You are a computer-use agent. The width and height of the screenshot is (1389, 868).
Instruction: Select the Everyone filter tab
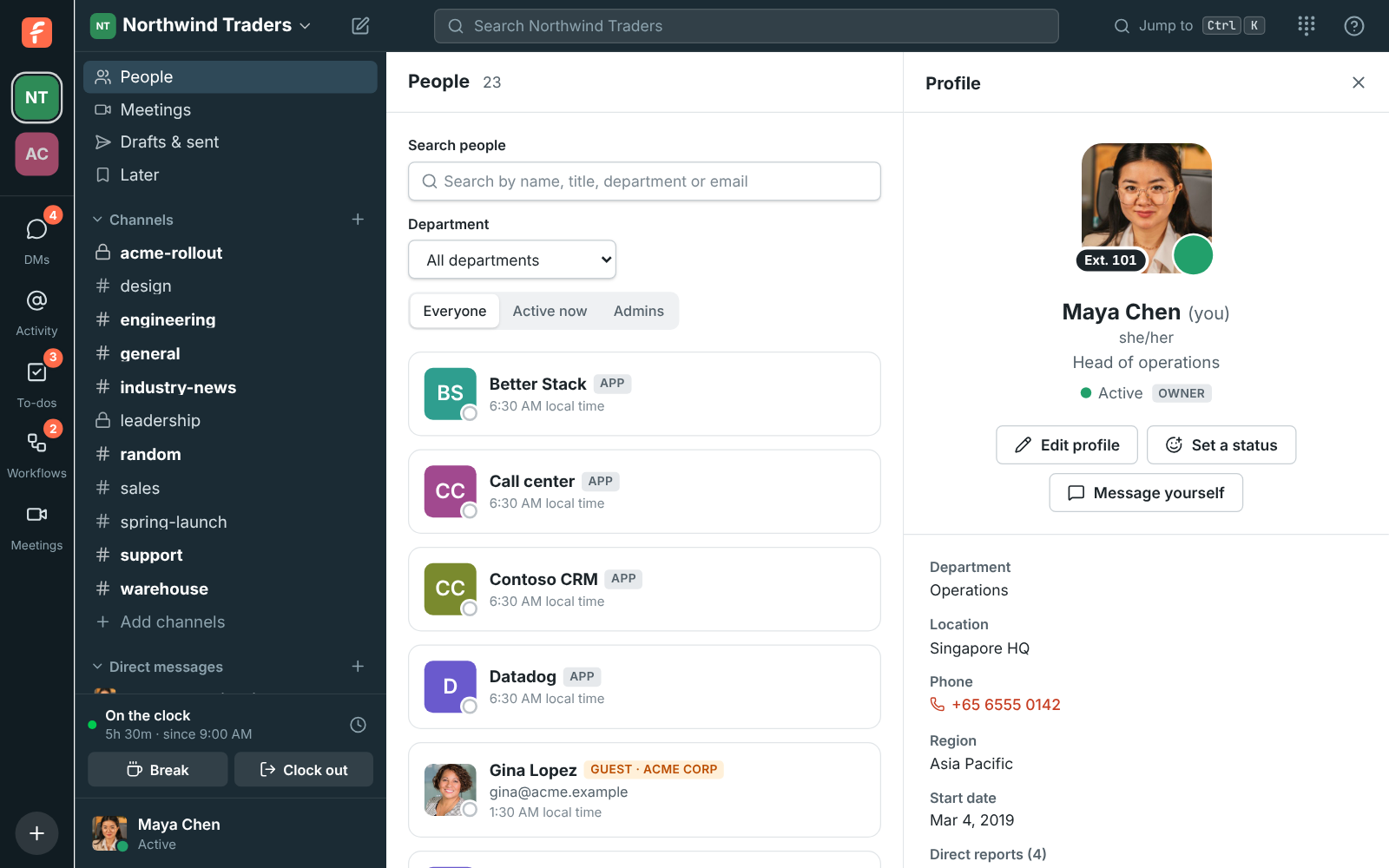[x=455, y=311]
